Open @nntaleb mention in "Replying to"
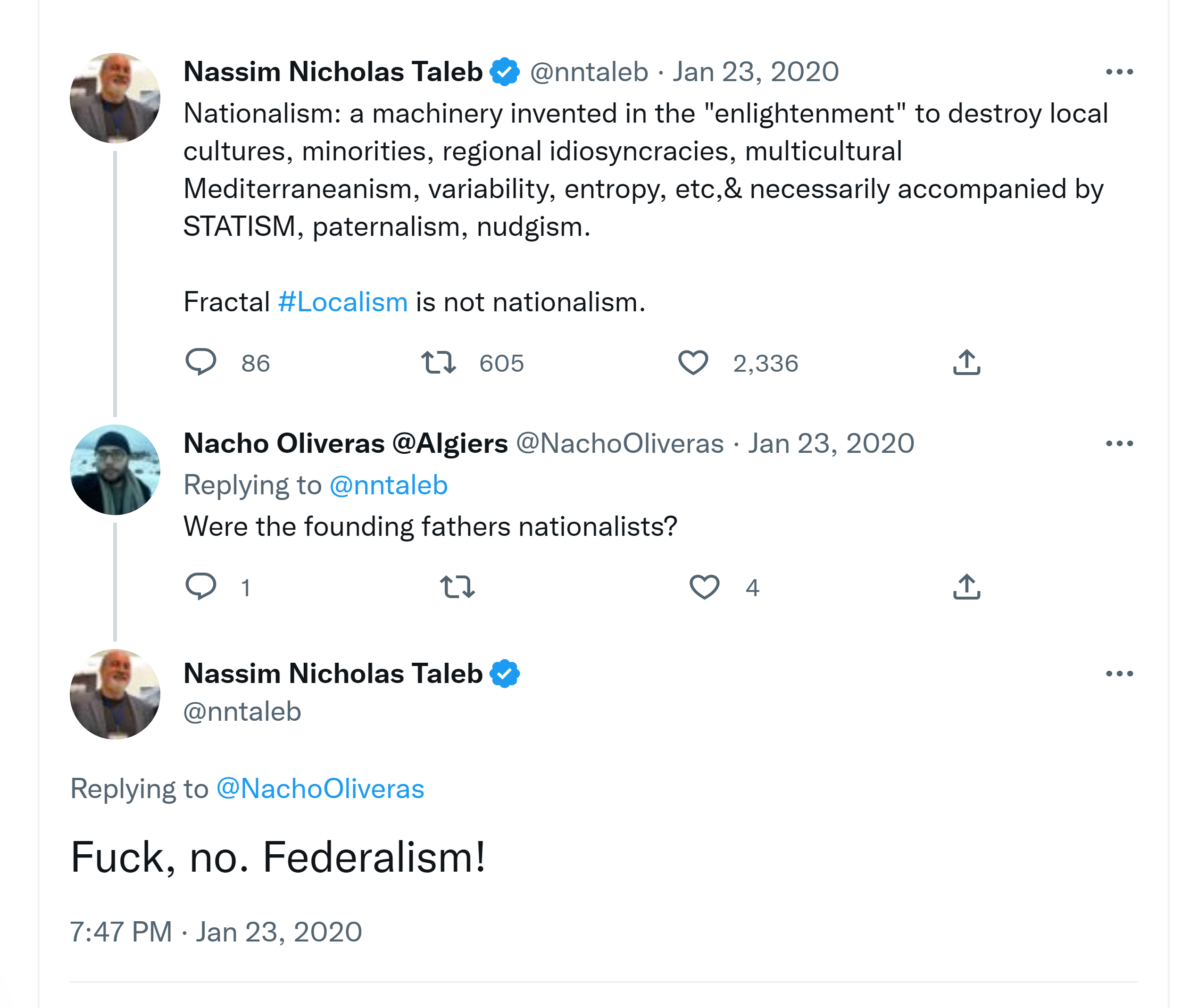The image size is (1198, 1008). [x=389, y=485]
